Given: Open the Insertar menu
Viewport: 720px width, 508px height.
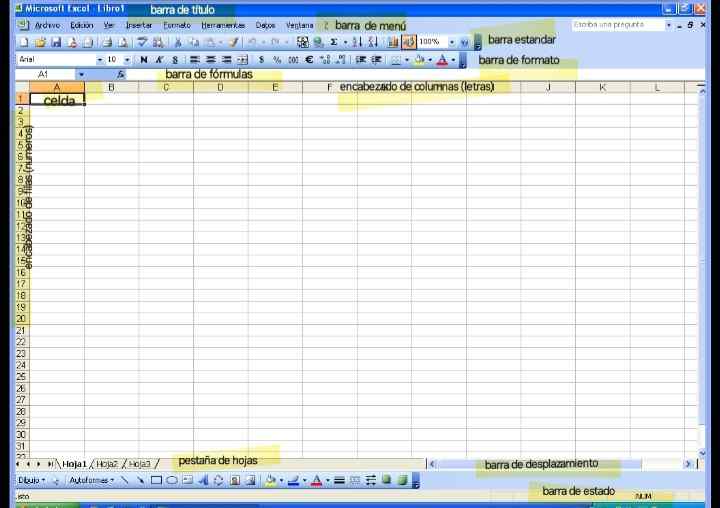Looking at the screenshot, I should pos(139,25).
